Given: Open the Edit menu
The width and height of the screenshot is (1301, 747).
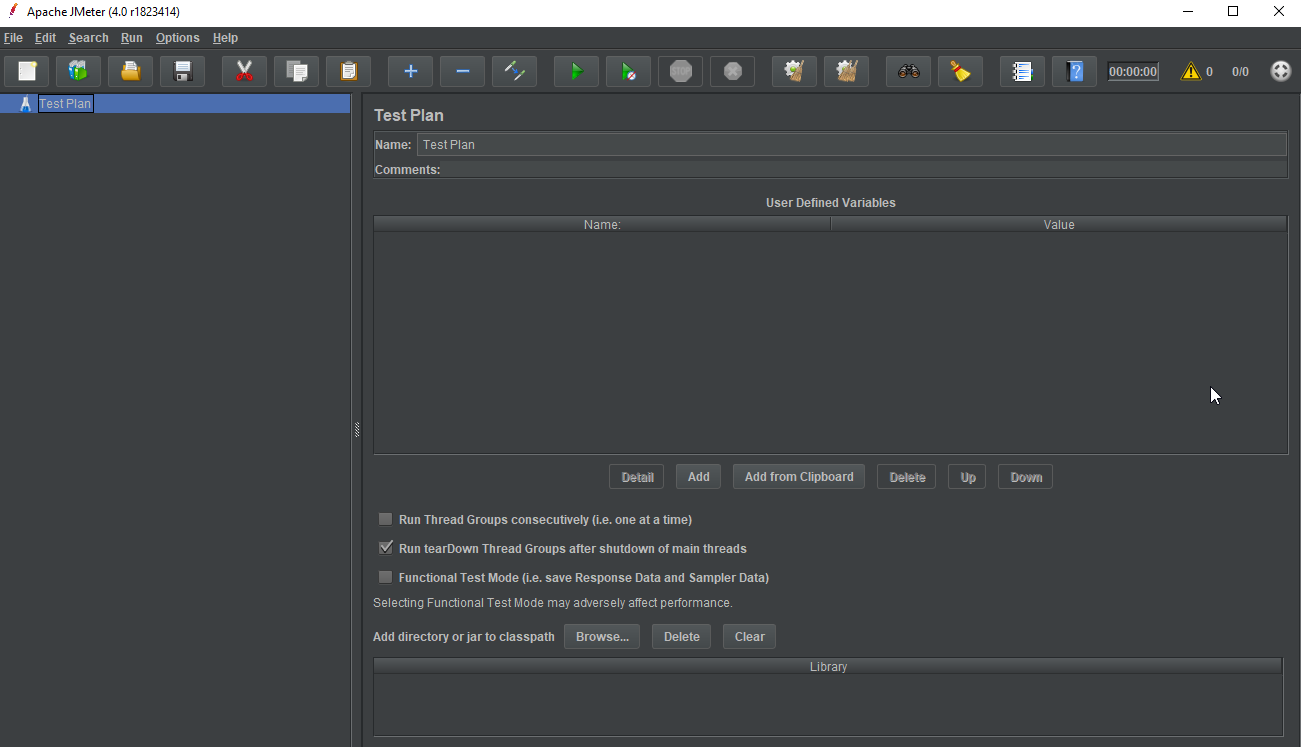Looking at the screenshot, I should click(45, 38).
